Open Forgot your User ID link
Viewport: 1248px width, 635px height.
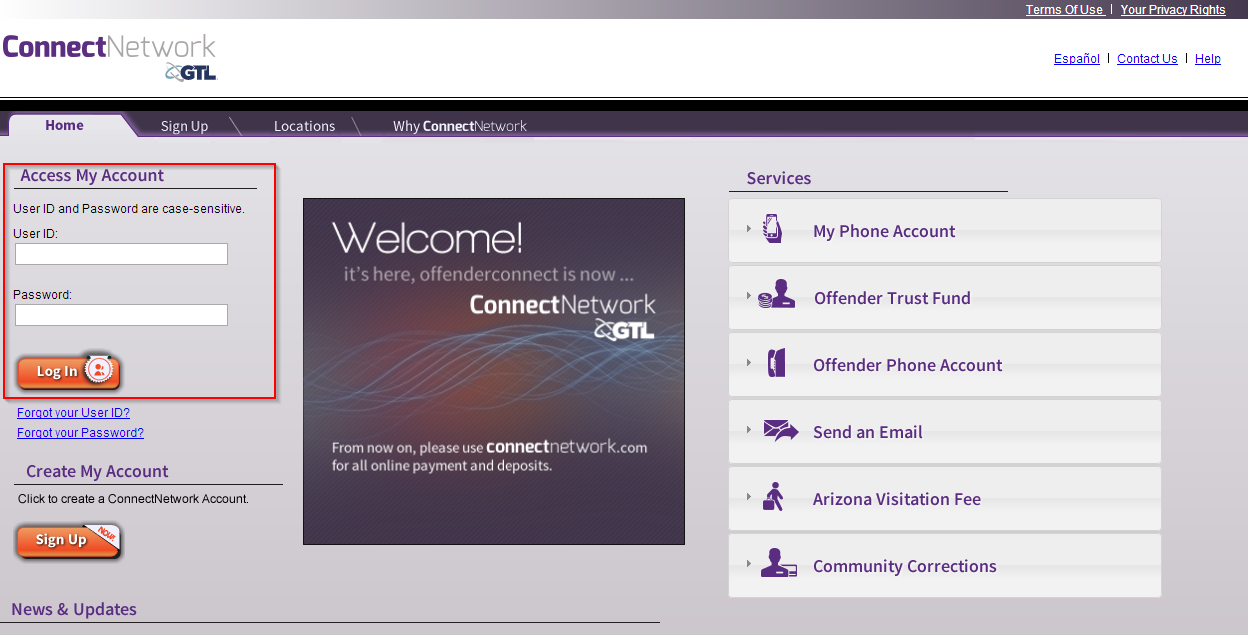pyautogui.click(x=73, y=413)
